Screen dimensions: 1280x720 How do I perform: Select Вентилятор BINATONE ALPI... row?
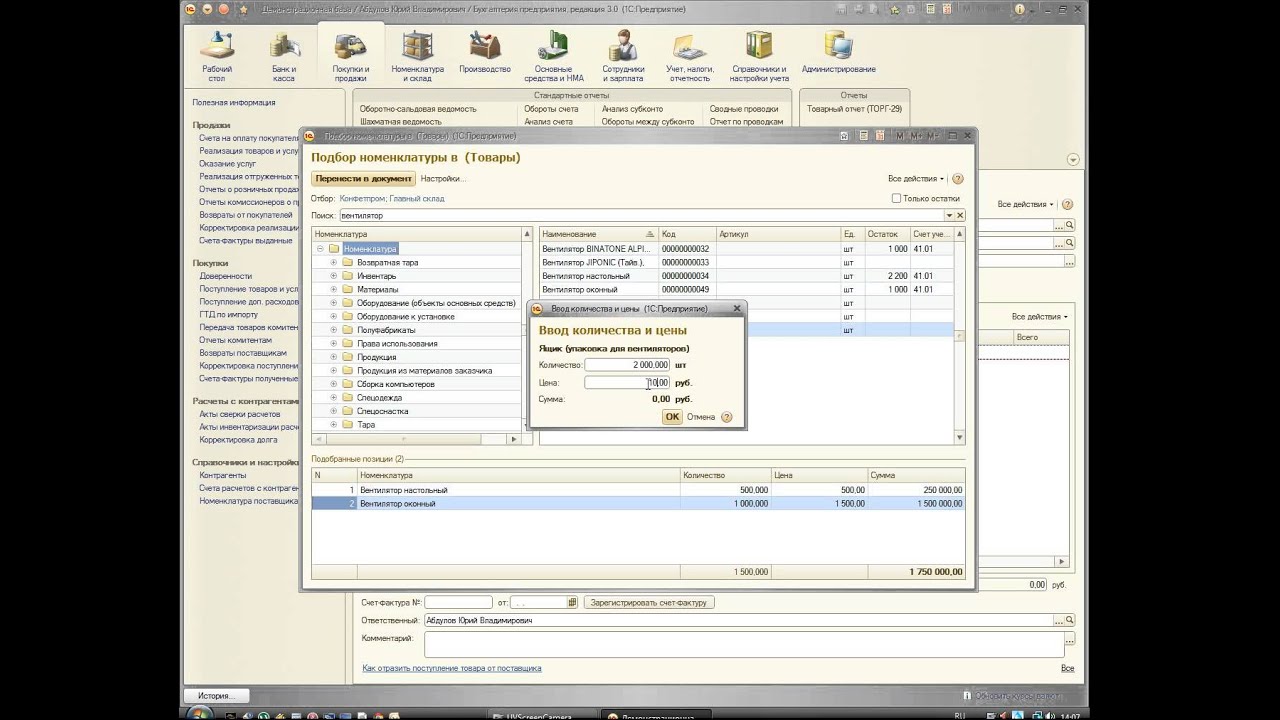pyautogui.click(x=746, y=249)
